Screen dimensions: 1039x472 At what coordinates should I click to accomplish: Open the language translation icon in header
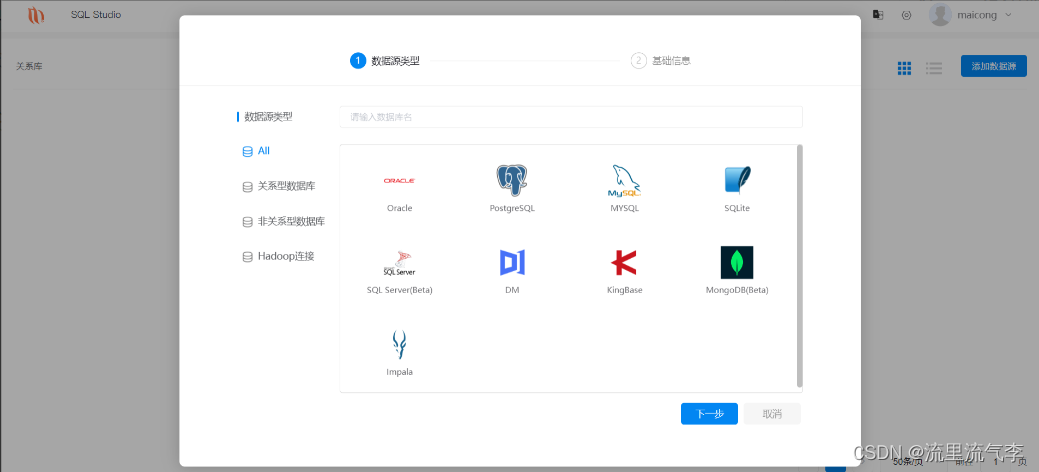pyautogui.click(x=878, y=15)
